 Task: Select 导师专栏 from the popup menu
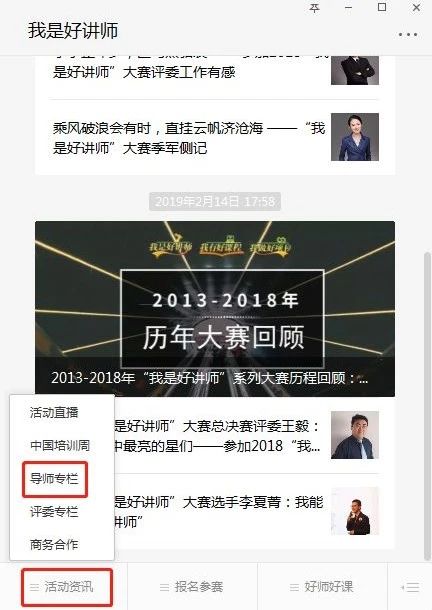pyautogui.click(x=54, y=479)
